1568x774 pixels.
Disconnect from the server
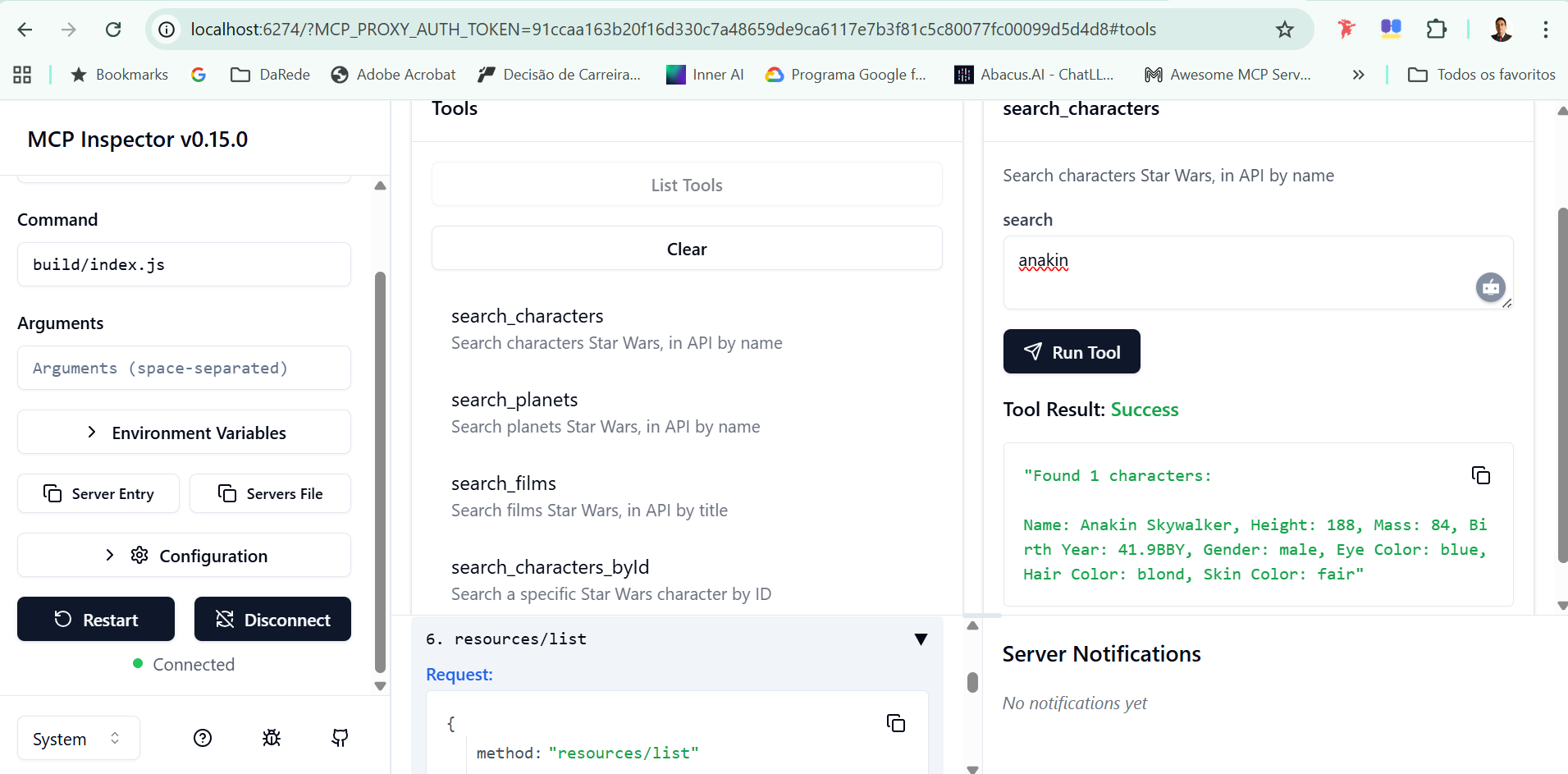pyautogui.click(x=272, y=620)
